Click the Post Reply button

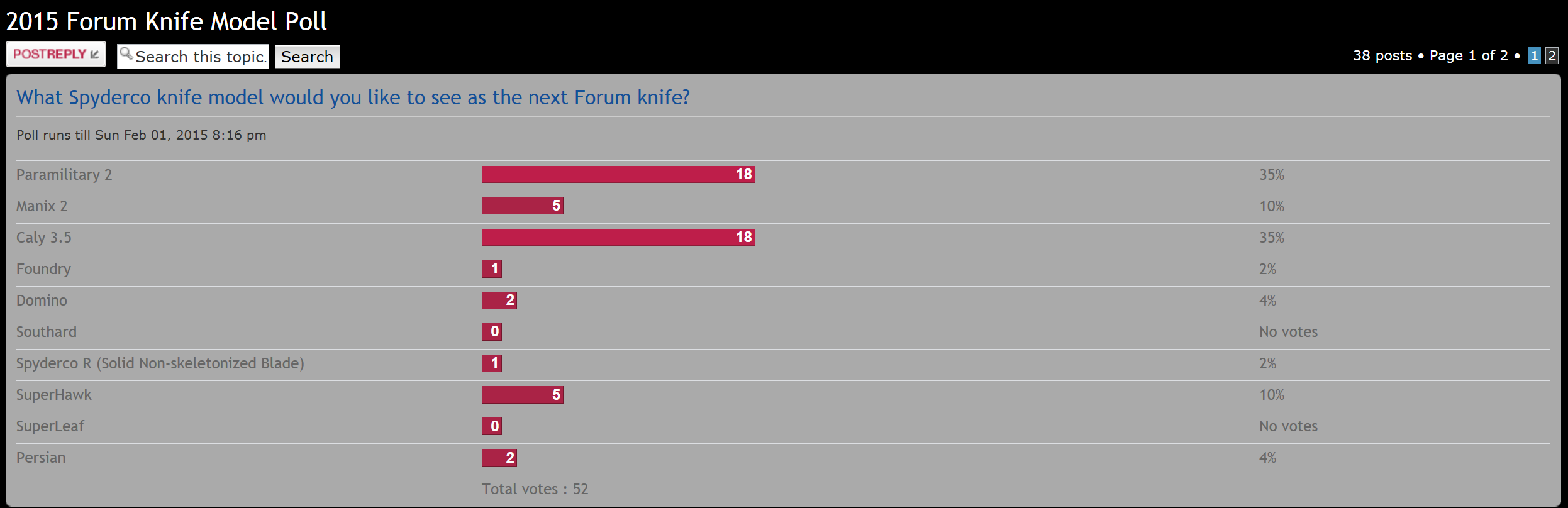pos(56,55)
